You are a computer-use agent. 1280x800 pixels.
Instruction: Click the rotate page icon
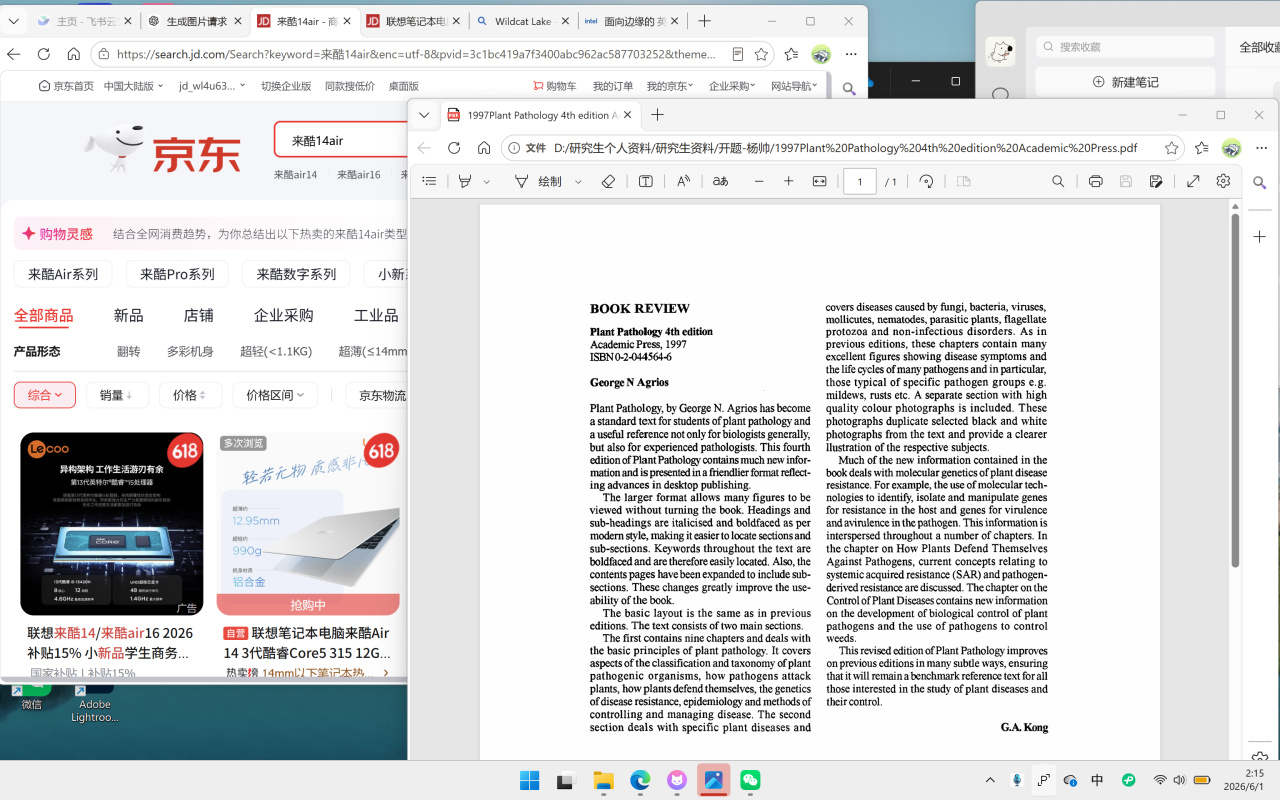[927, 181]
